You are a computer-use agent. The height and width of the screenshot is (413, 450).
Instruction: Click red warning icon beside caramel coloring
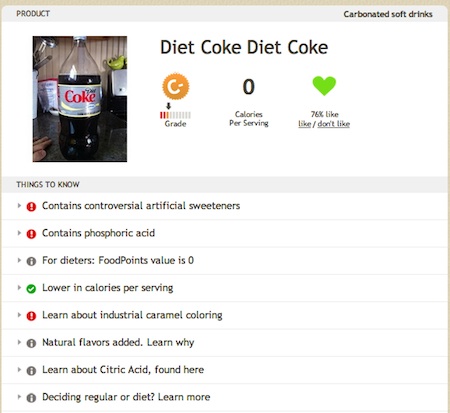[x=31, y=316]
